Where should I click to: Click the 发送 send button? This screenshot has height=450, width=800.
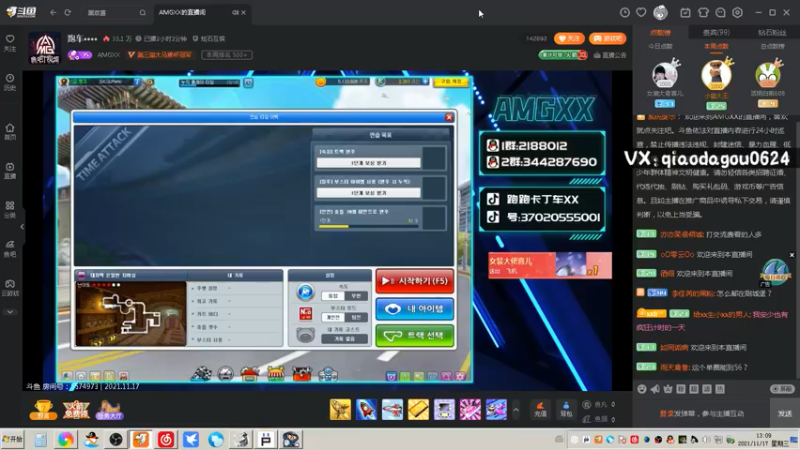784,413
